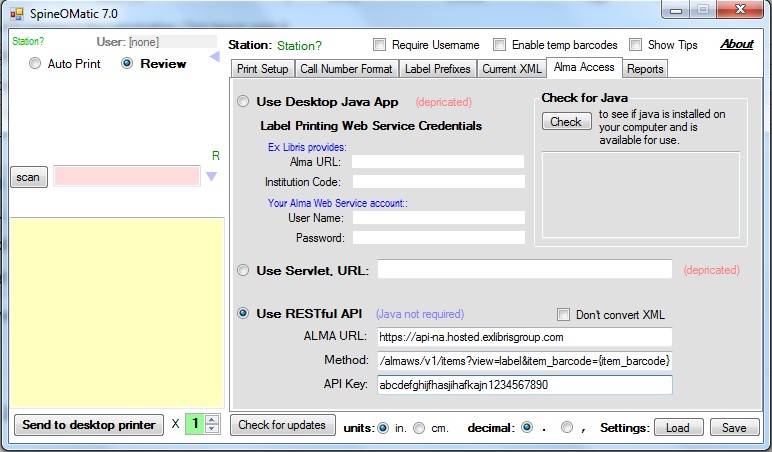Click the left-pointing purple arrow icon
The width and height of the screenshot is (772, 452).
[215, 57]
